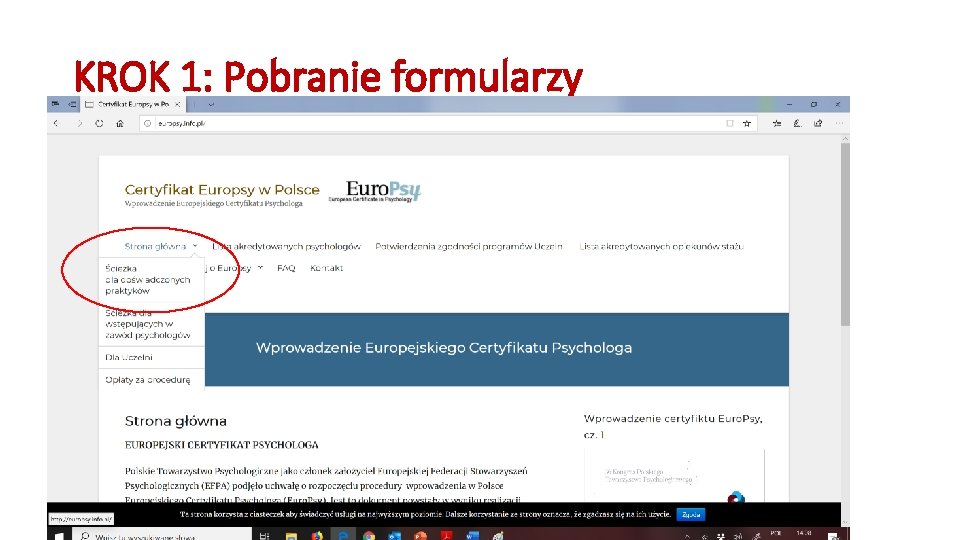The image size is (960, 540).
Task: Click the Certyfikat Europsy w Polsce site title
Action: click(222, 190)
